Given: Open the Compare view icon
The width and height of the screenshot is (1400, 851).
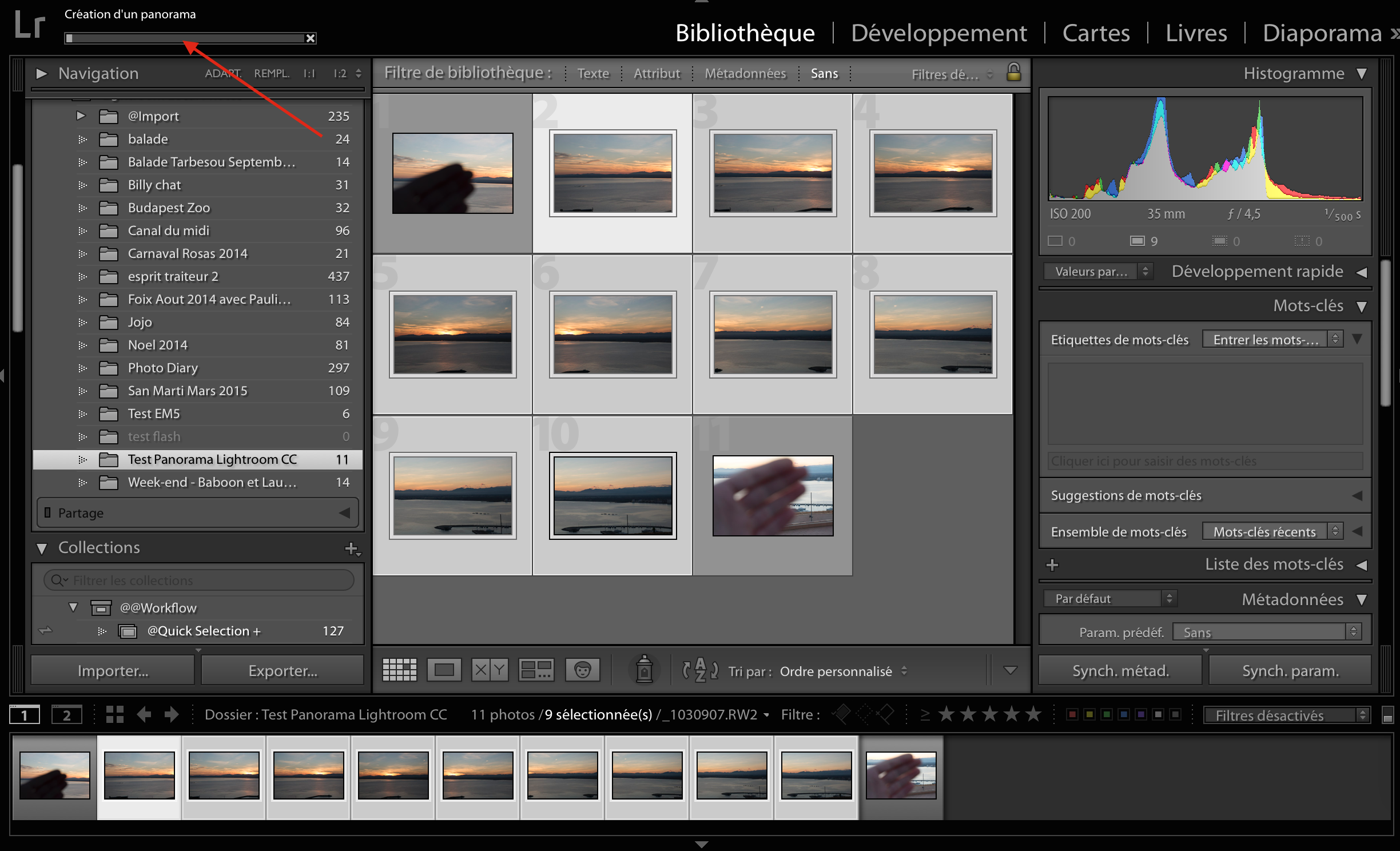Looking at the screenshot, I should [489, 670].
